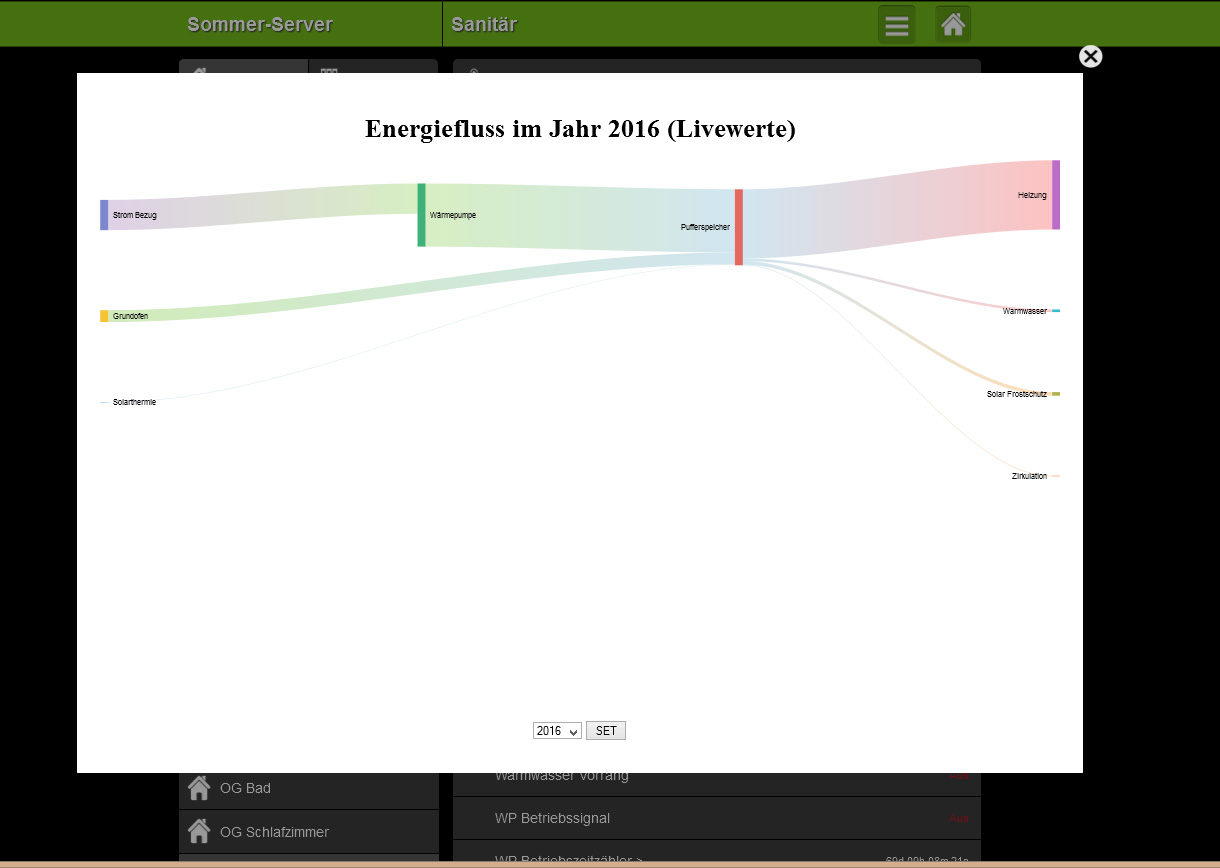Click house icon beside OG Bad
The image size is (1220, 868).
coord(199,788)
